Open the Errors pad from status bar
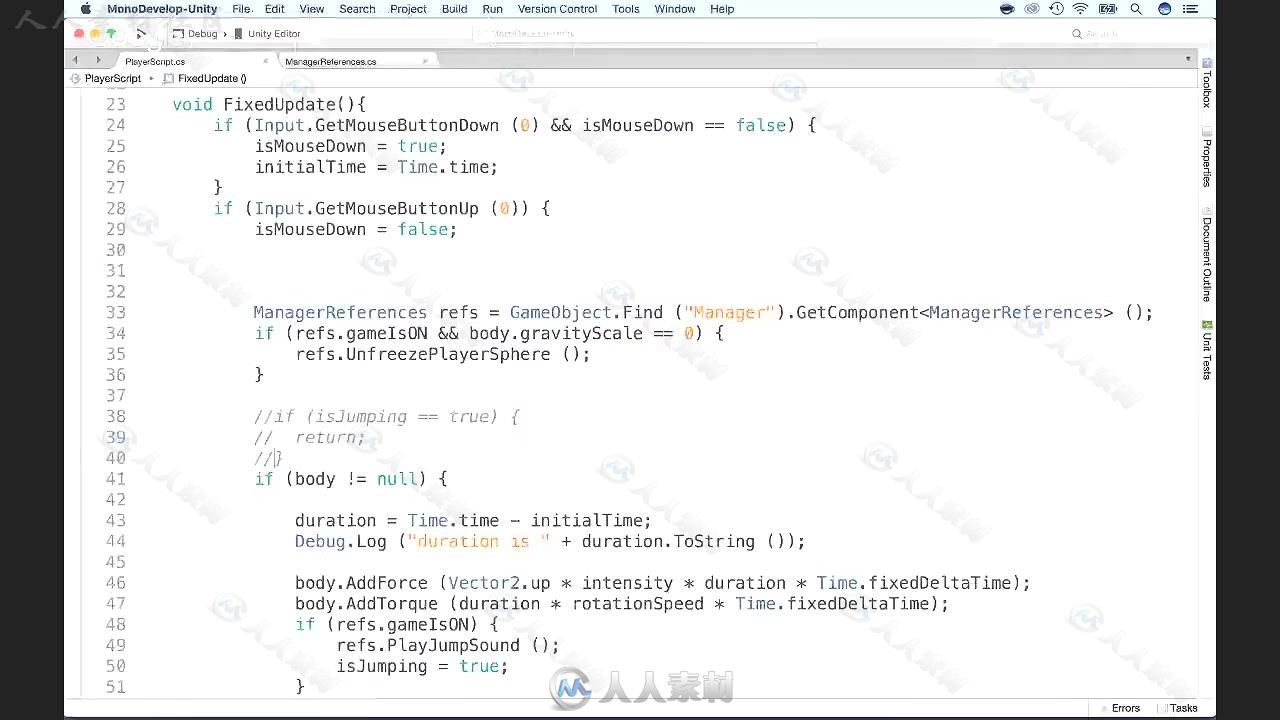The width and height of the screenshot is (1280, 720). [x=1119, y=708]
